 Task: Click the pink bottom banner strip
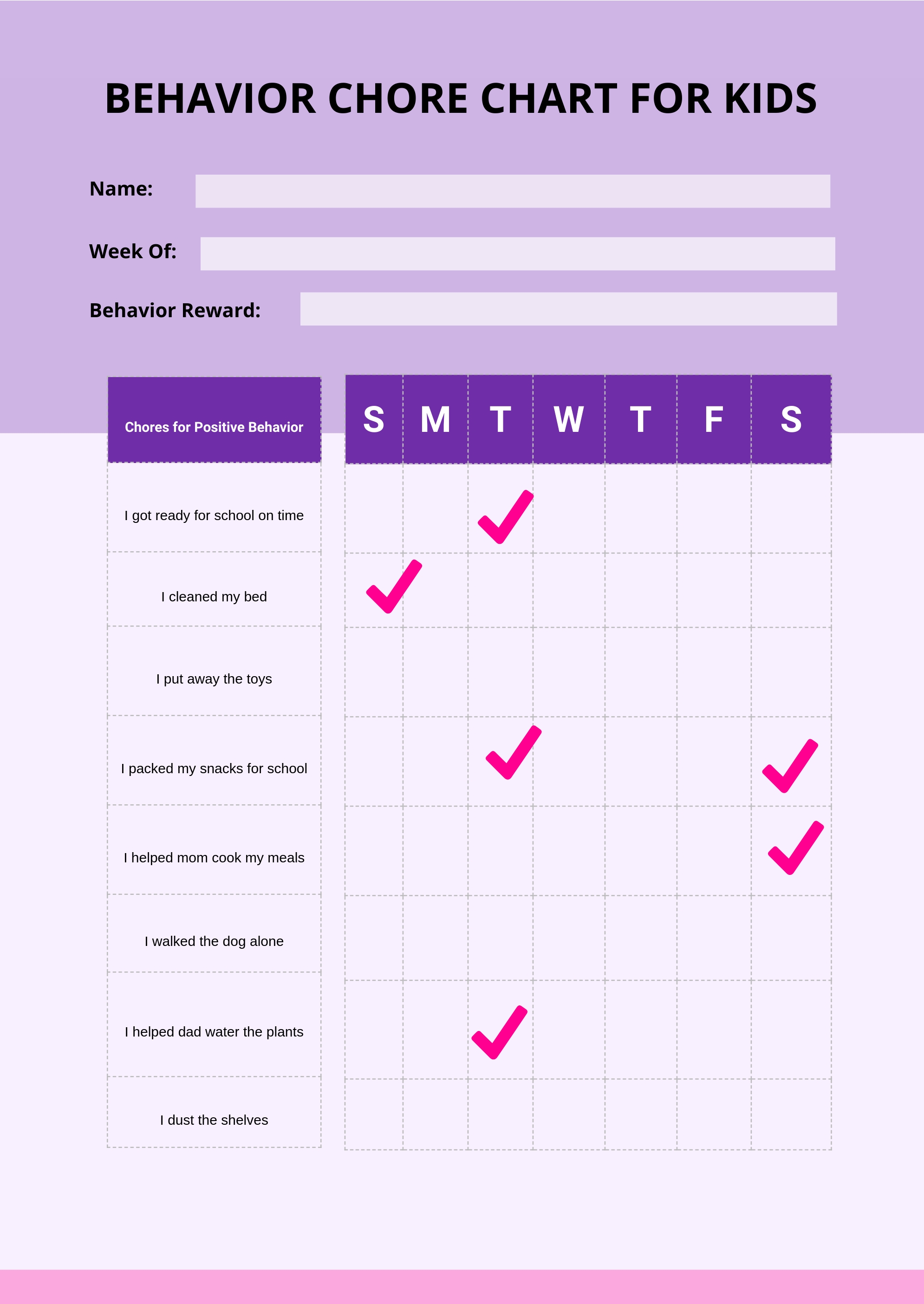click(462, 1284)
